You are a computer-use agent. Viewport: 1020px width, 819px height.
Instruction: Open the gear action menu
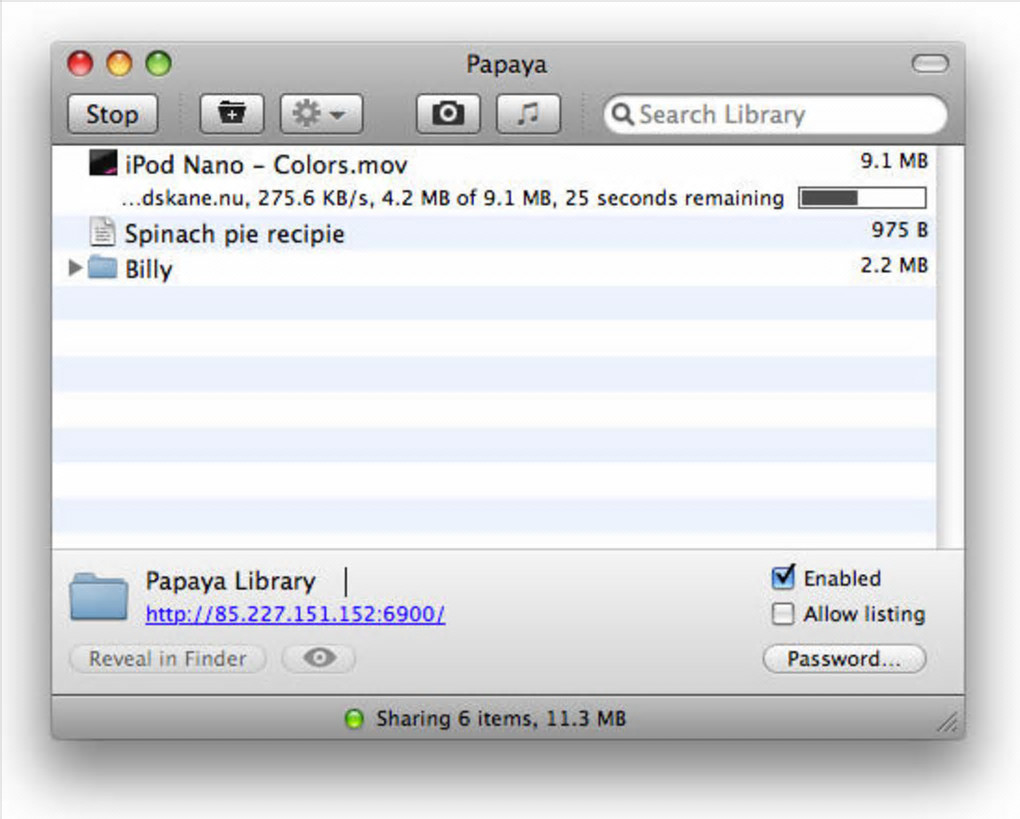(321, 114)
